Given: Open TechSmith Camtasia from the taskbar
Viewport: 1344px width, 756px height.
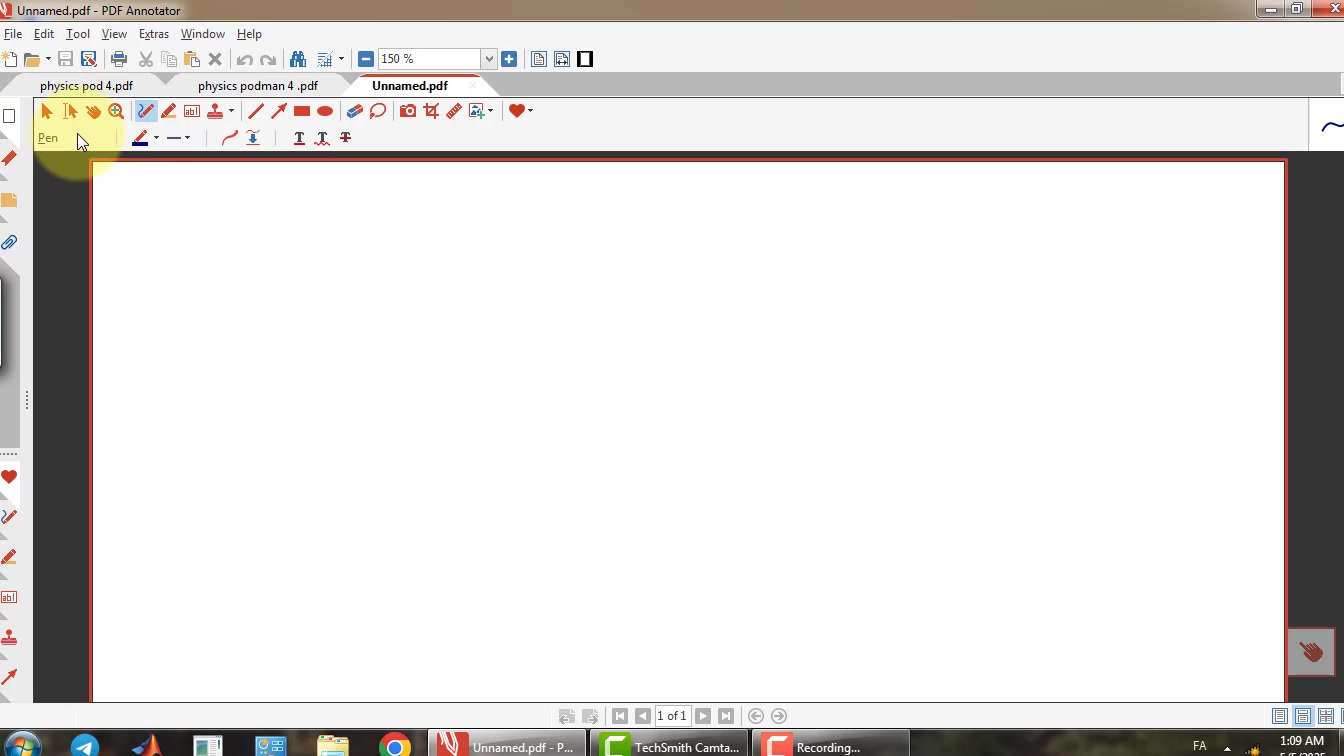Looking at the screenshot, I should coord(670,746).
